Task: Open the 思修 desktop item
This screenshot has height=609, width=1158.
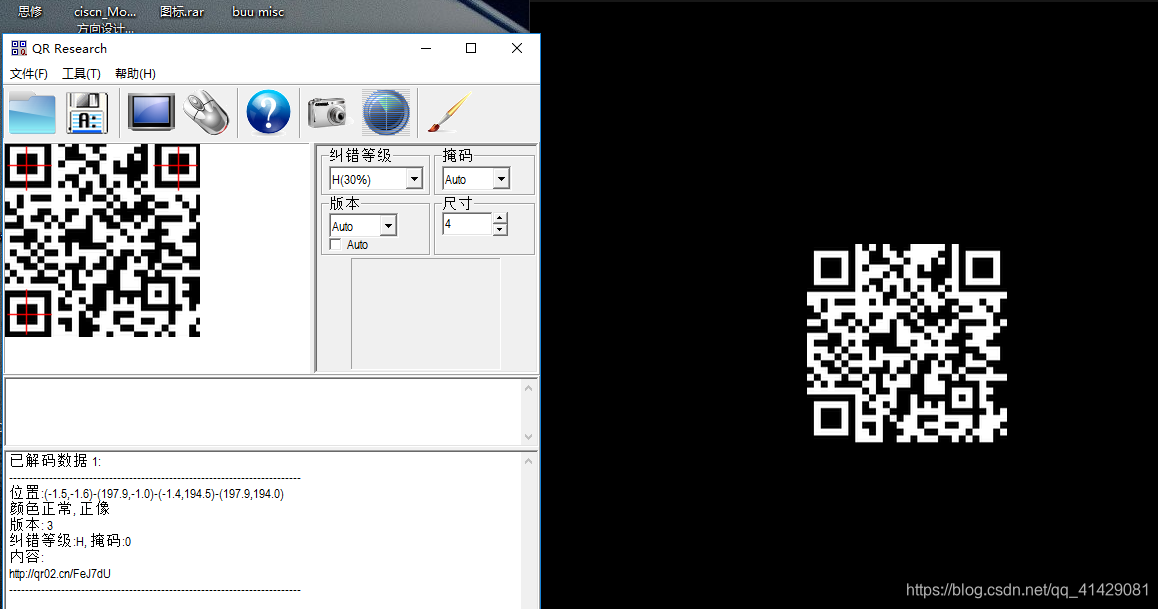Action: tap(30, 12)
